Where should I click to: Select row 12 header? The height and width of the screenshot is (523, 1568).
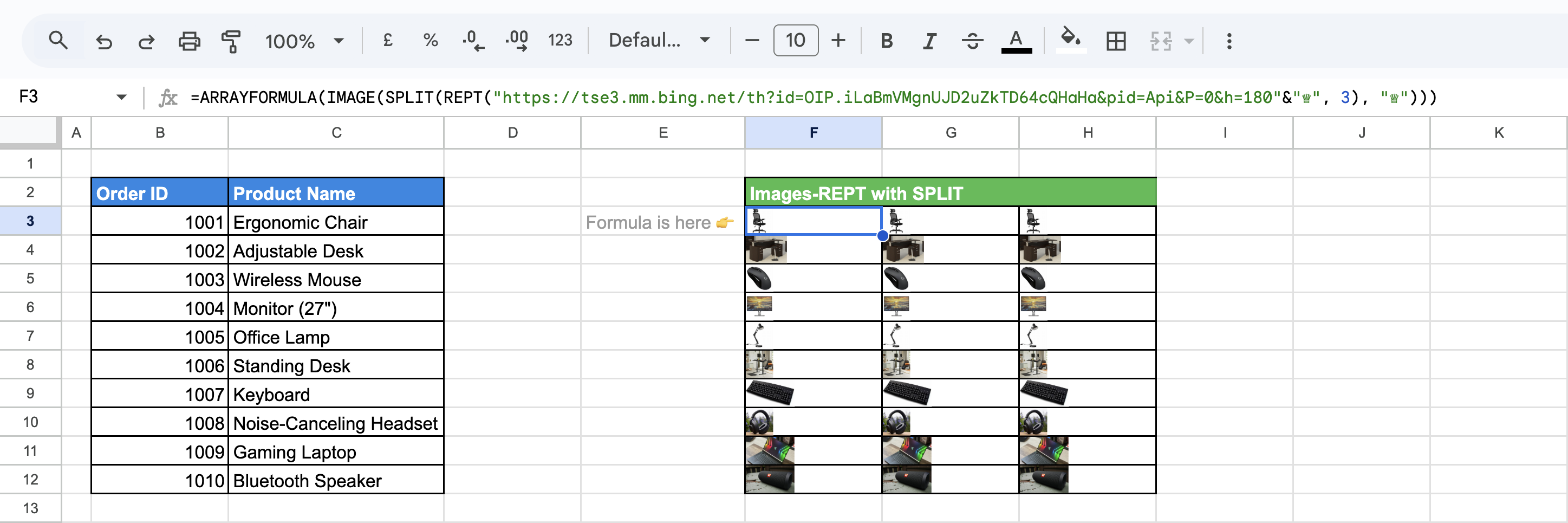pyautogui.click(x=30, y=480)
